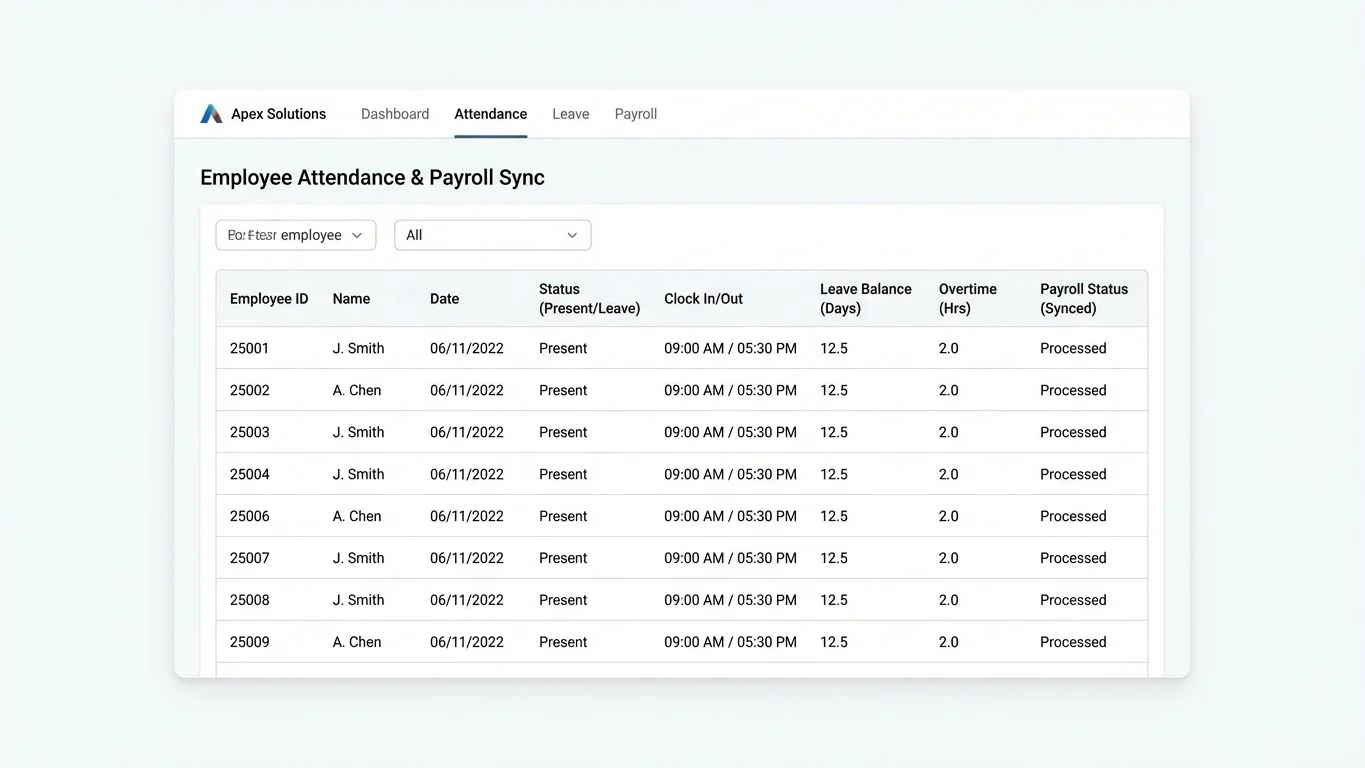Click the Overtime (Hrs) column header
The image size is (1365, 768).
tap(967, 298)
